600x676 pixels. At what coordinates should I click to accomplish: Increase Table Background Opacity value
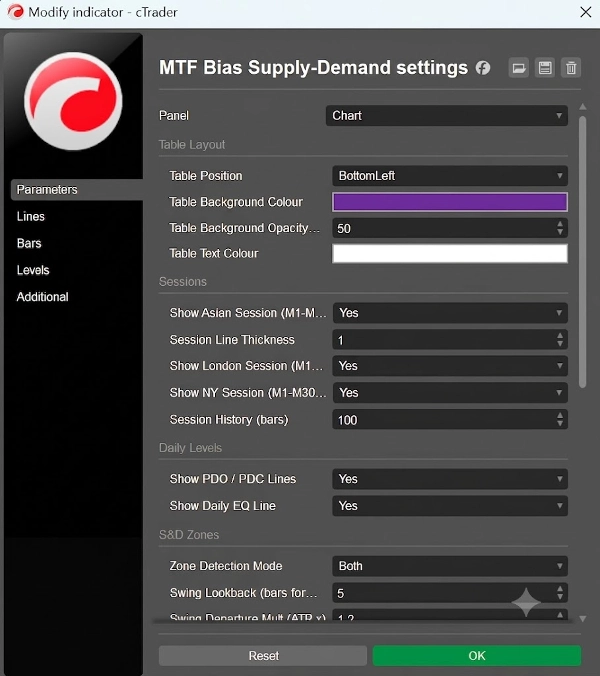(560, 224)
